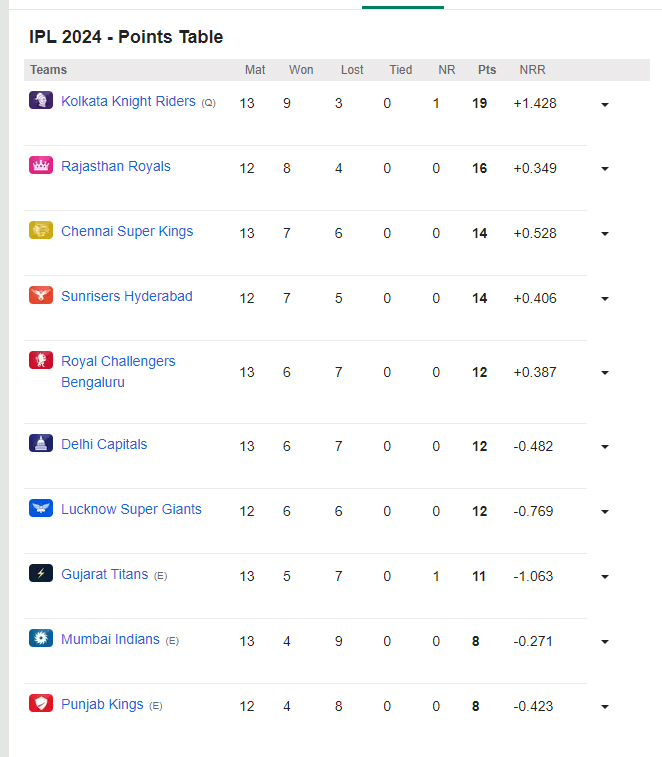Click the Lucknow Super Giants blue logo
This screenshot has height=757, width=662.
click(x=41, y=508)
